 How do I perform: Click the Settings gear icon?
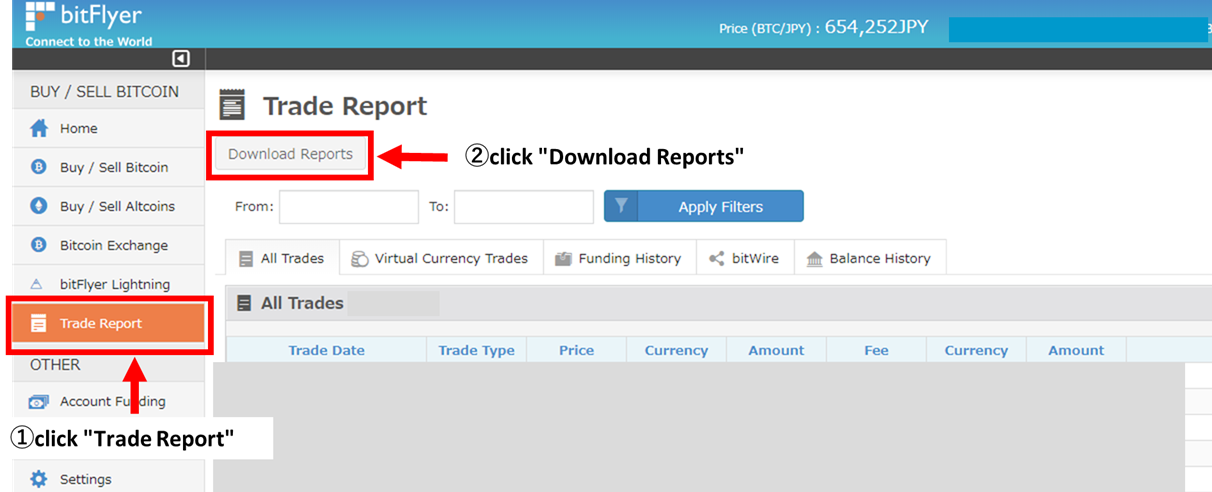(39, 479)
